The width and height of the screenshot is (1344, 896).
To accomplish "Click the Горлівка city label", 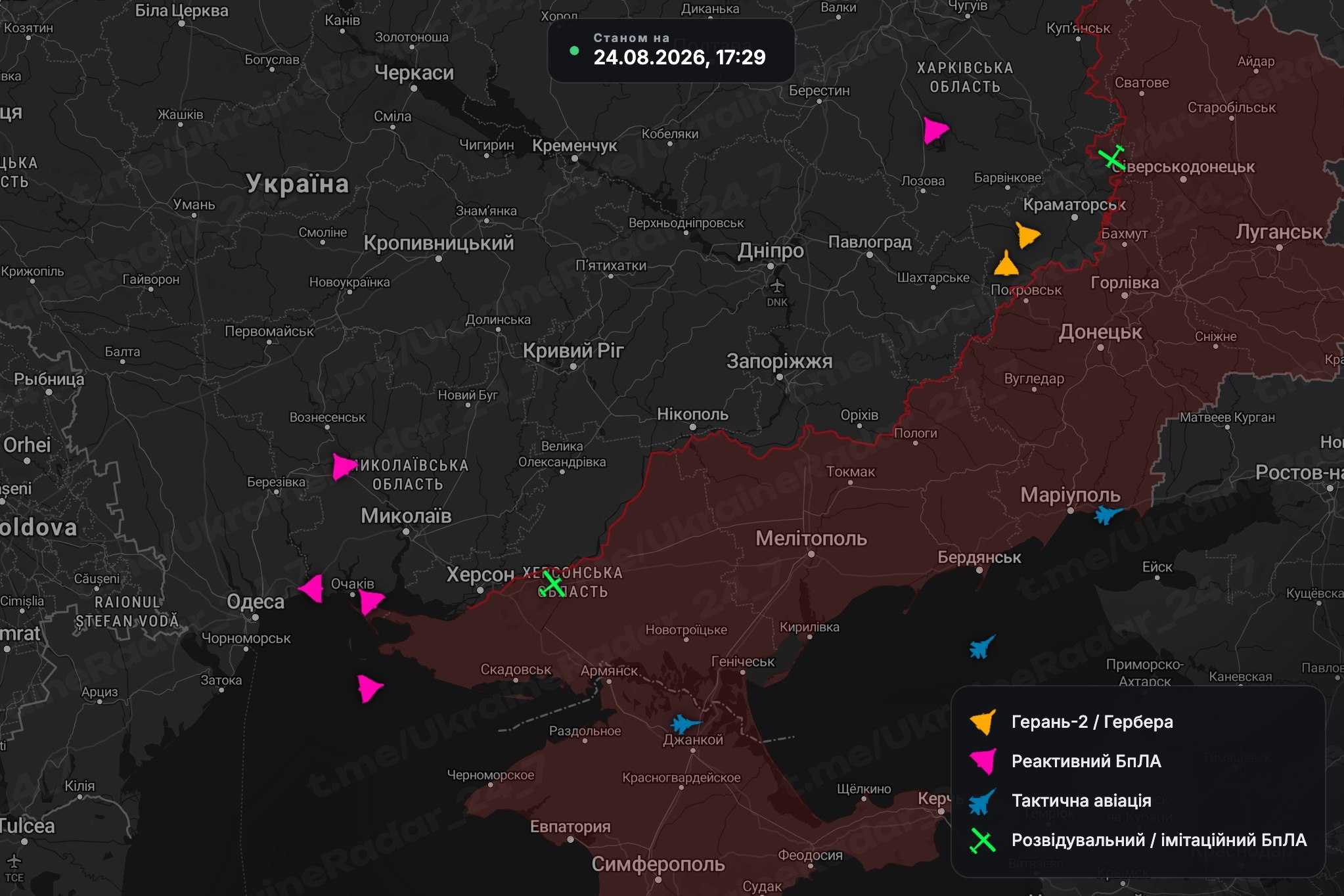I will pyautogui.click(x=1125, y=283).
